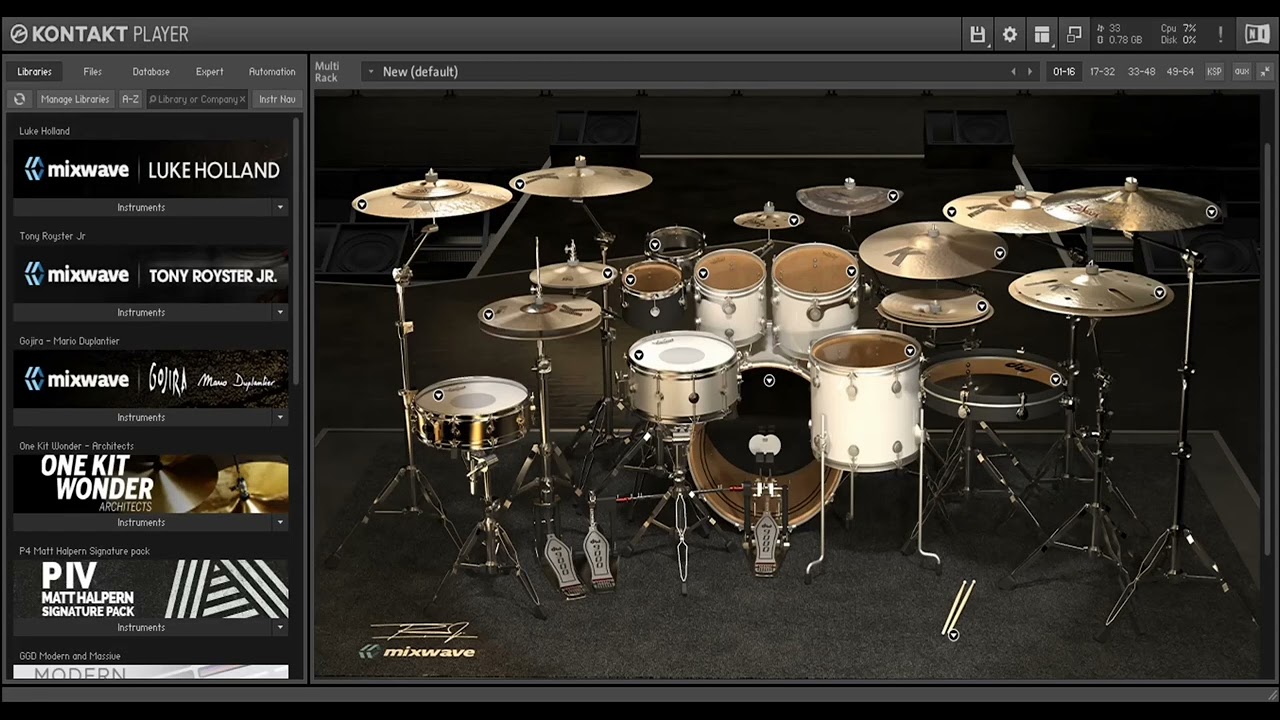This screenshot has width=1280, height=720.
Task: Click the New (default) multi name
Action: coord(420,71)
